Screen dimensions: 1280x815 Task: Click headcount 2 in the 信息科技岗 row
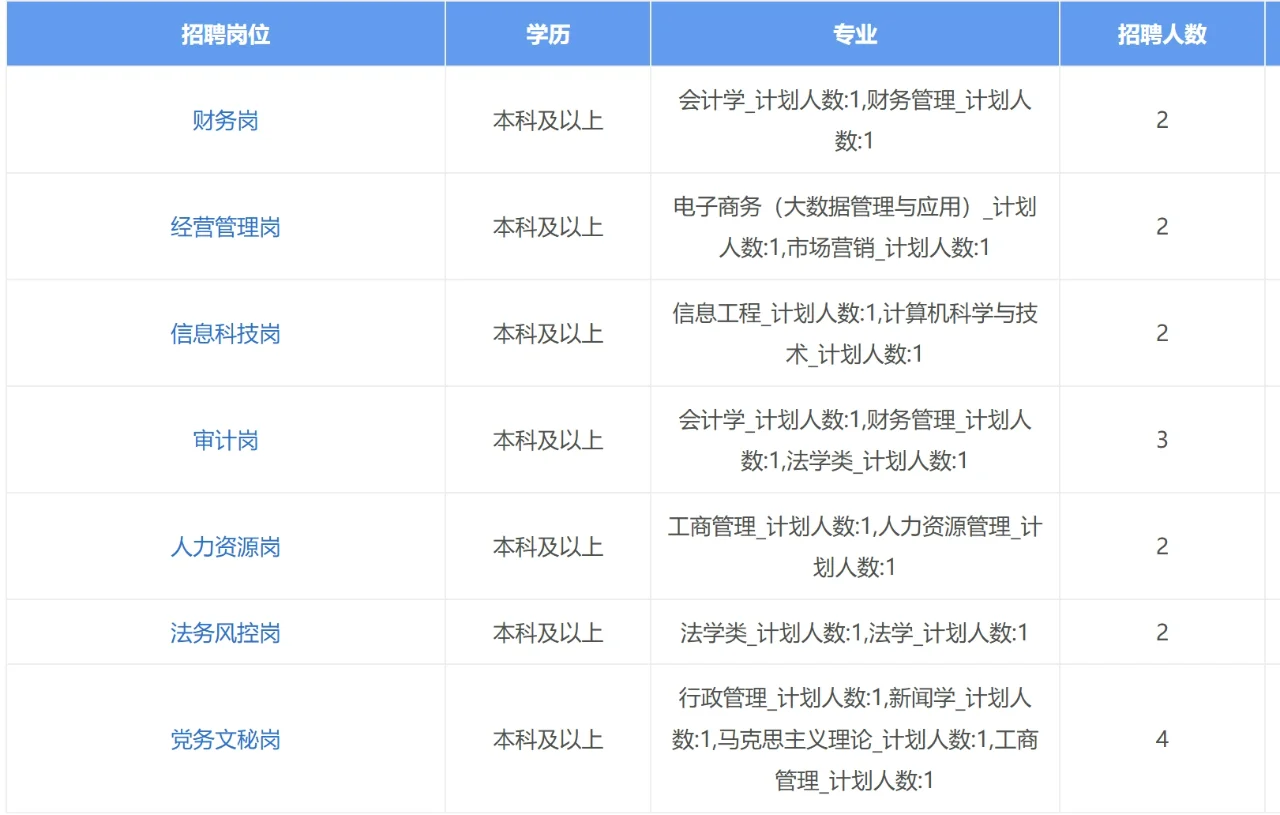pyautogui.click(x=1162, y=334)
